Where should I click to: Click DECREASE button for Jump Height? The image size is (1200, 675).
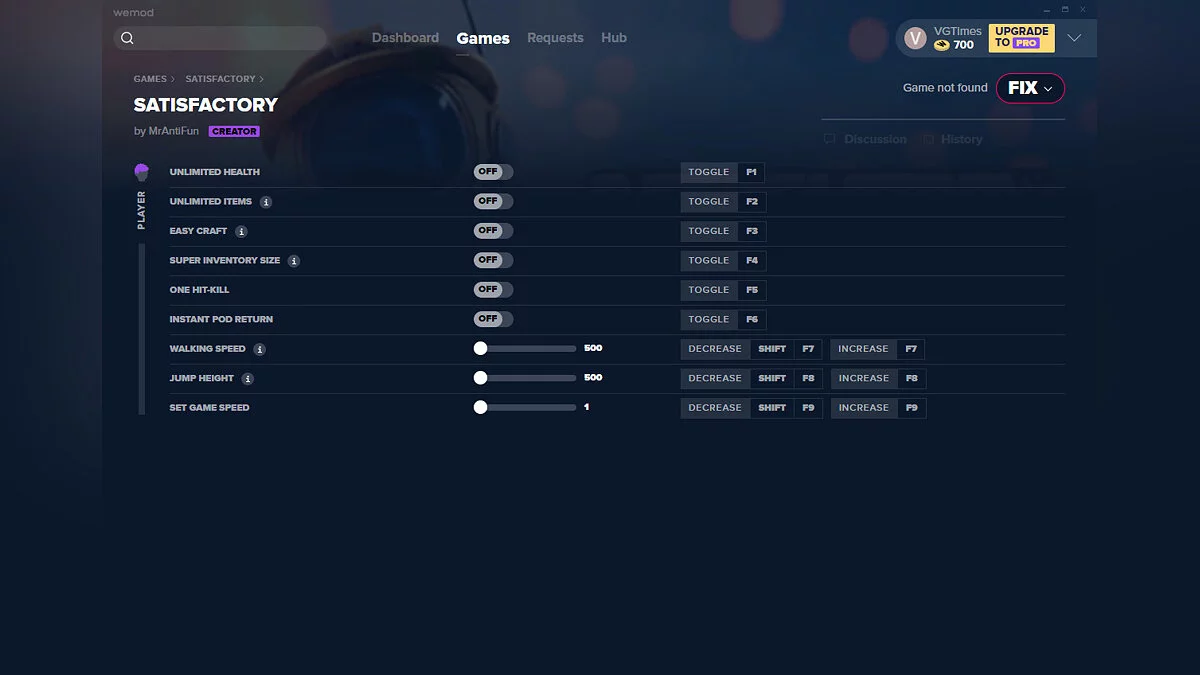coord(715,378)
